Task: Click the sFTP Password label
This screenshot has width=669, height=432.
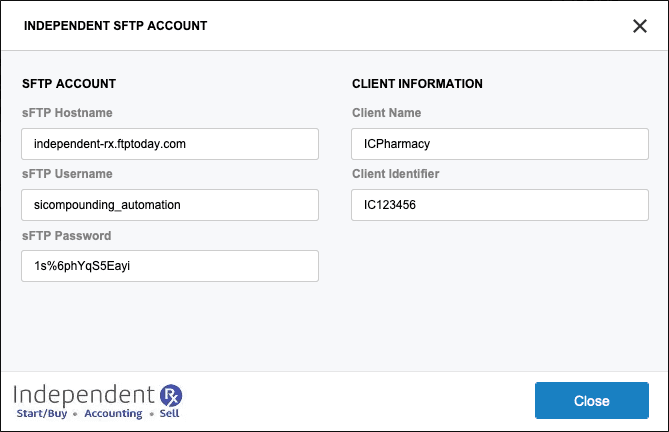Action: click(x=66, y=236)
